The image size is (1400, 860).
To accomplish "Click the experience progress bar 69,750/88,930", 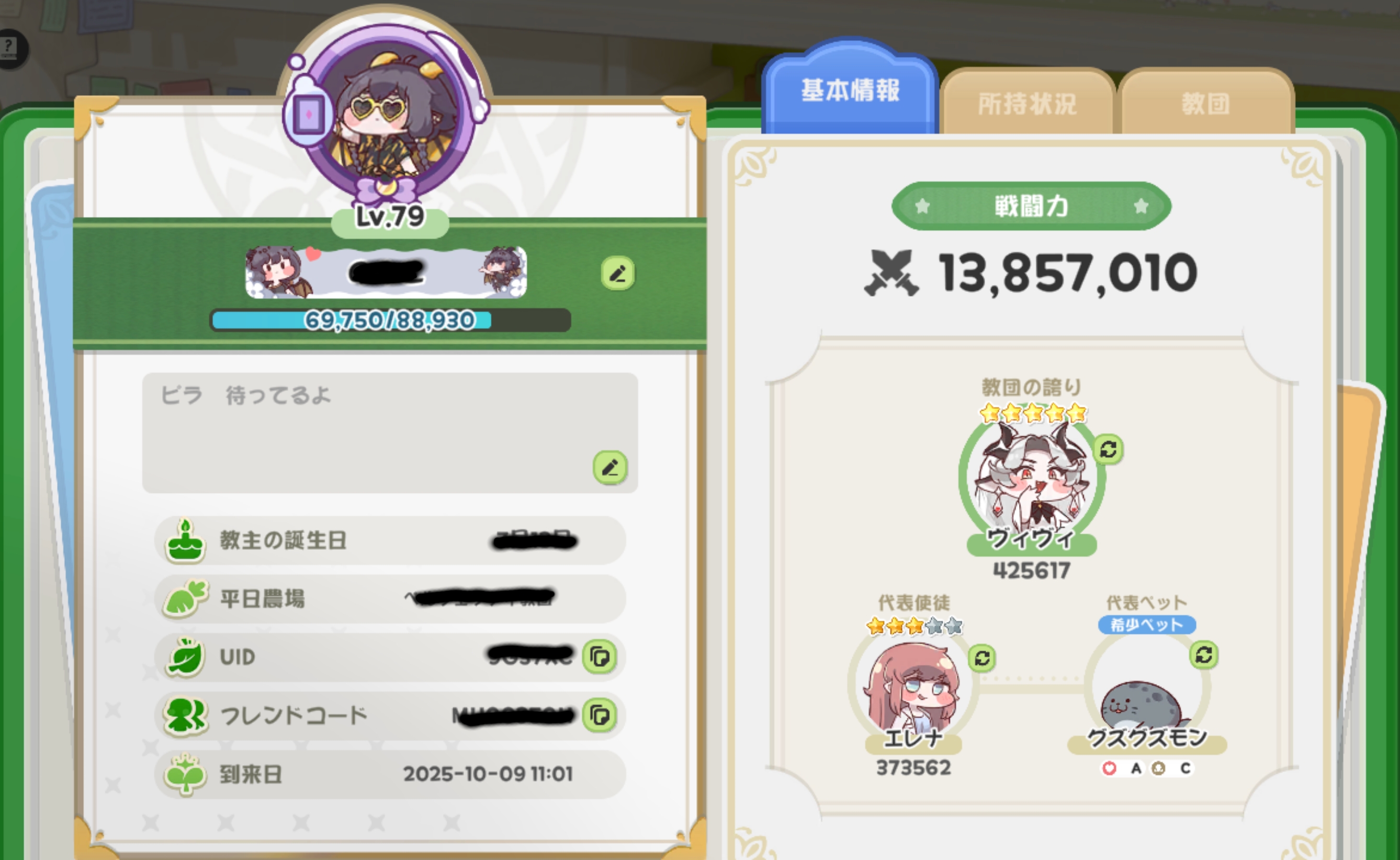I will coord(390,320).
